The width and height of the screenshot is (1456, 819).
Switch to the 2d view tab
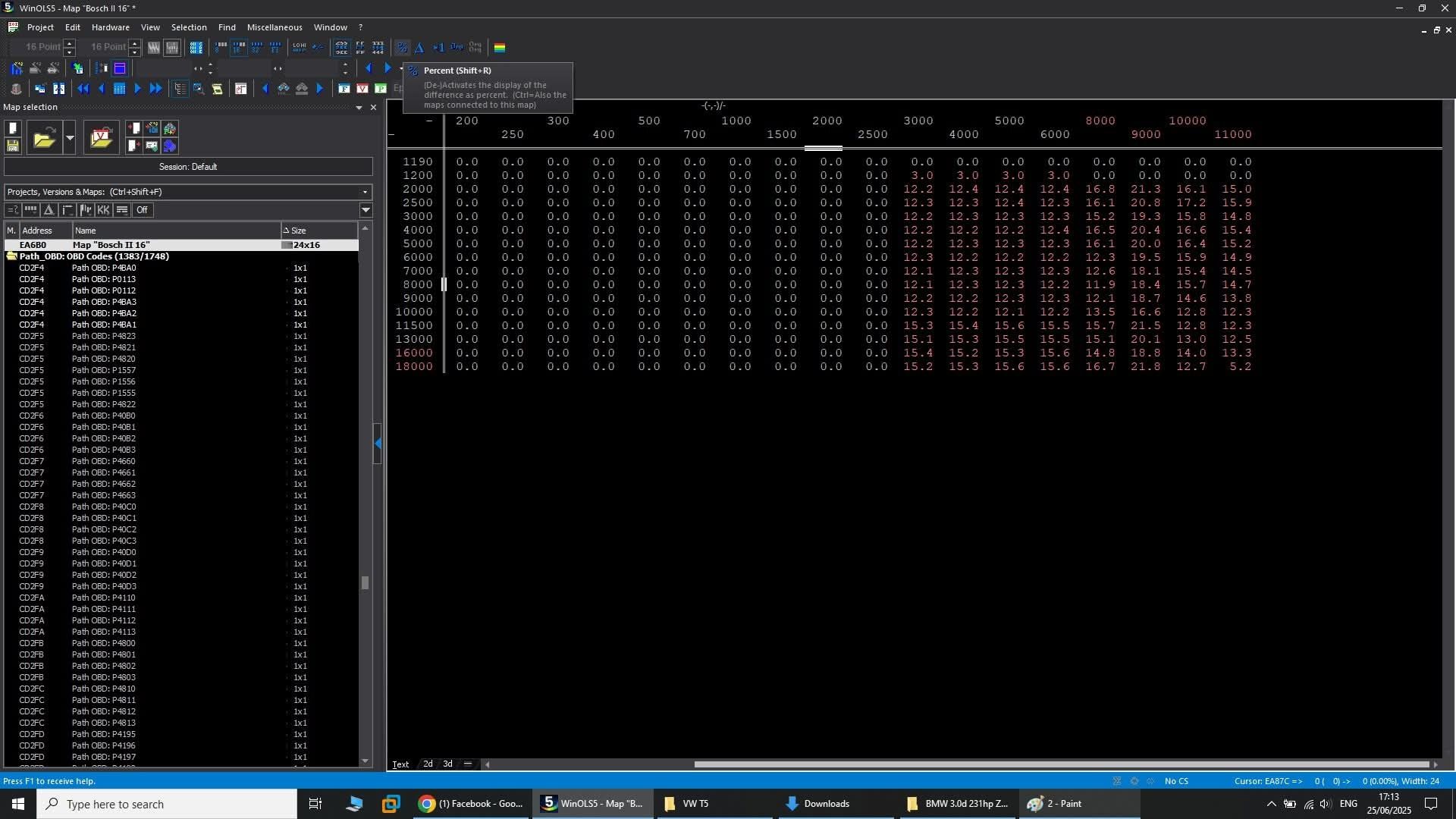(428, 764)
